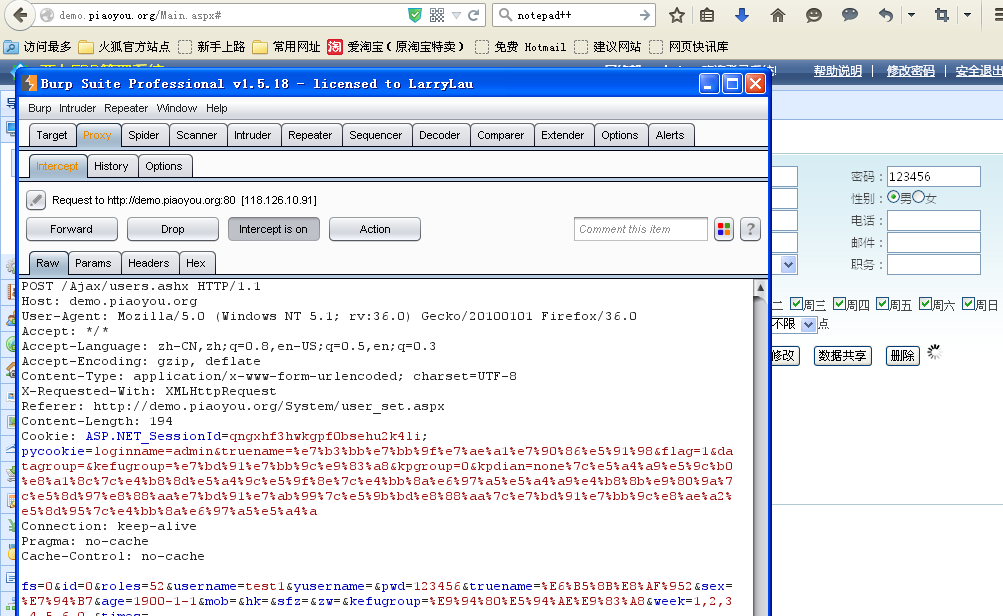The image size is (1003, 616).
Task: Expand dropdown next to undo icon
Action: coord(912,15)
